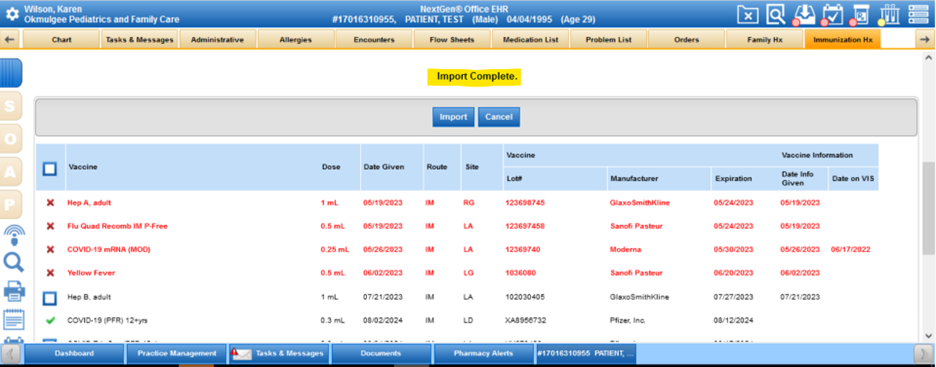Toggle the select-all checkbox in table header

pyautogui.click(x=50, y=169)
